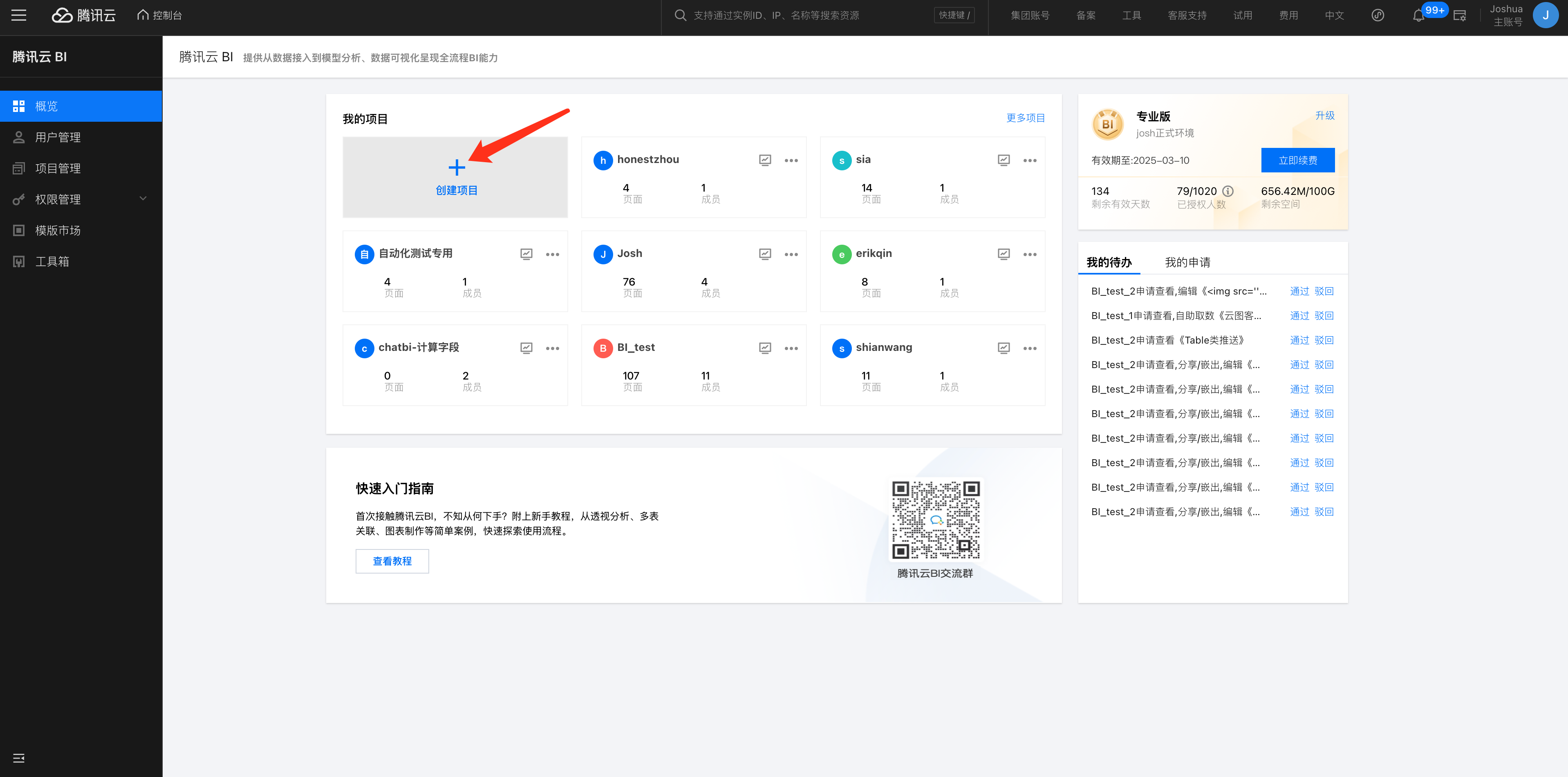Open 模版市场 from the sidebar

coord(58,230)
